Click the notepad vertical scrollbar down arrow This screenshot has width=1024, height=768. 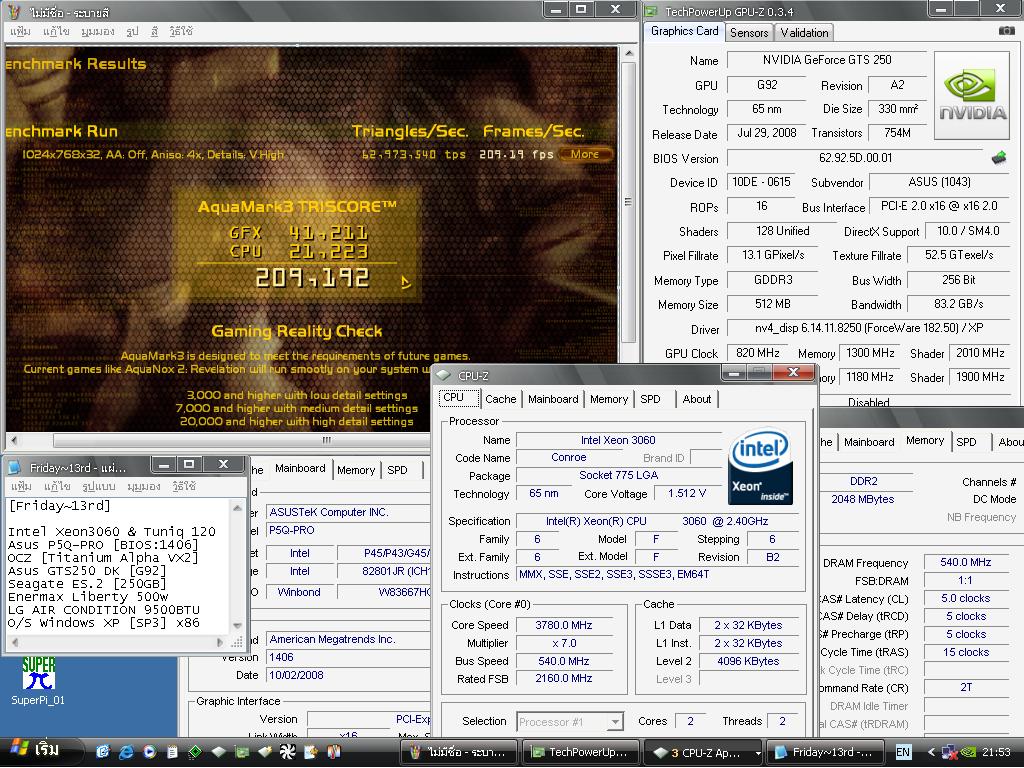coord(238,626)
